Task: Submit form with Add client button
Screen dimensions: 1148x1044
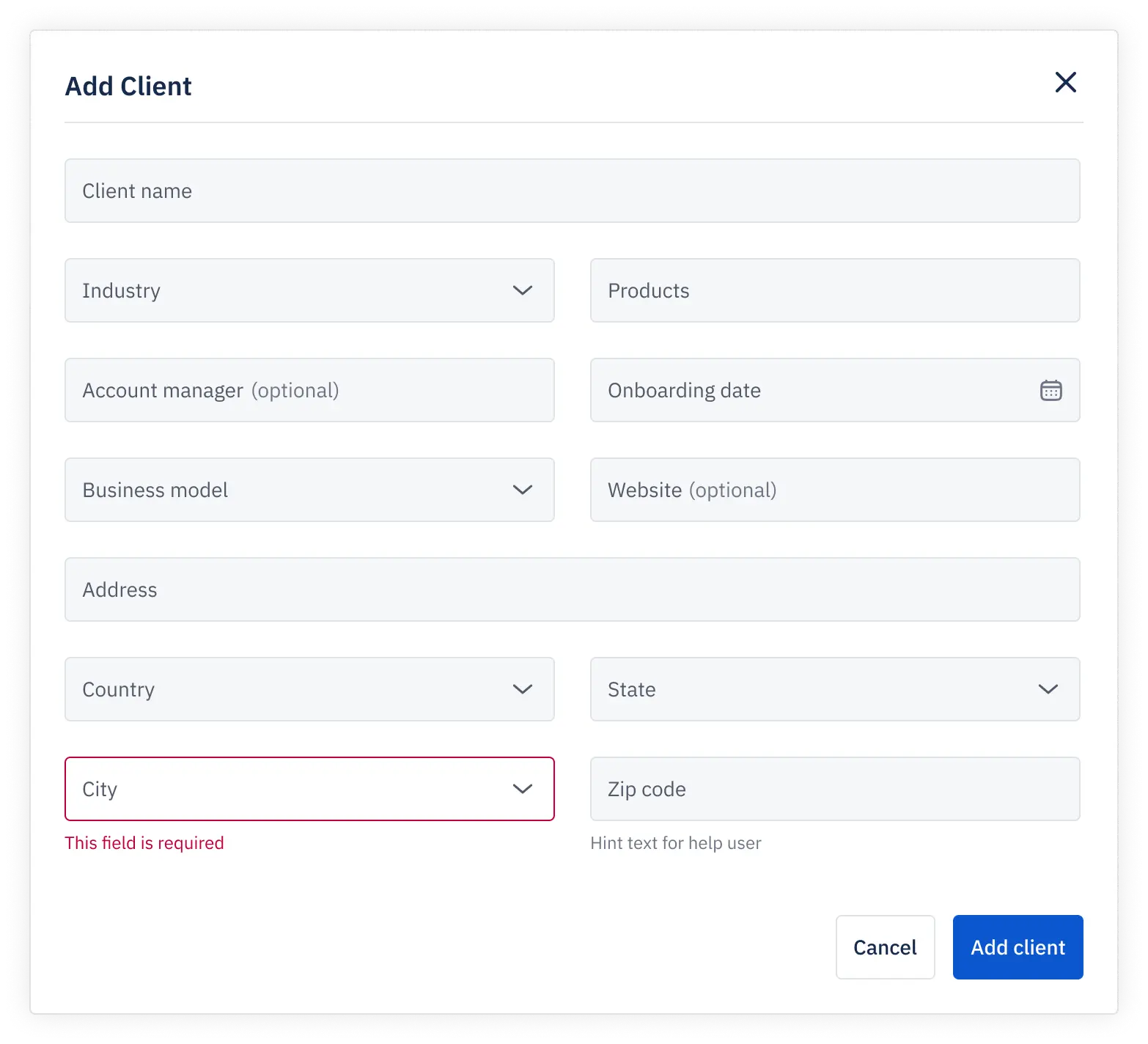Action: 1018,947
